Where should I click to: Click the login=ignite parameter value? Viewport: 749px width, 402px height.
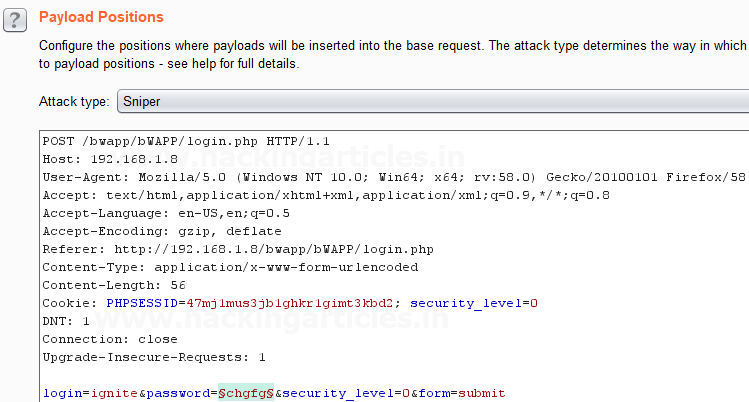(114, 393)
